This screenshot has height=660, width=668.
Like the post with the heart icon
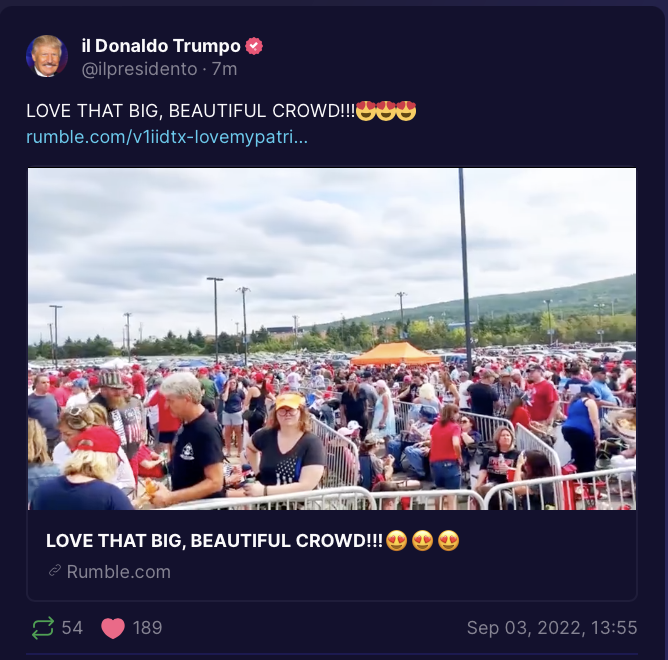pyautogui.click(x=113, y=628)
